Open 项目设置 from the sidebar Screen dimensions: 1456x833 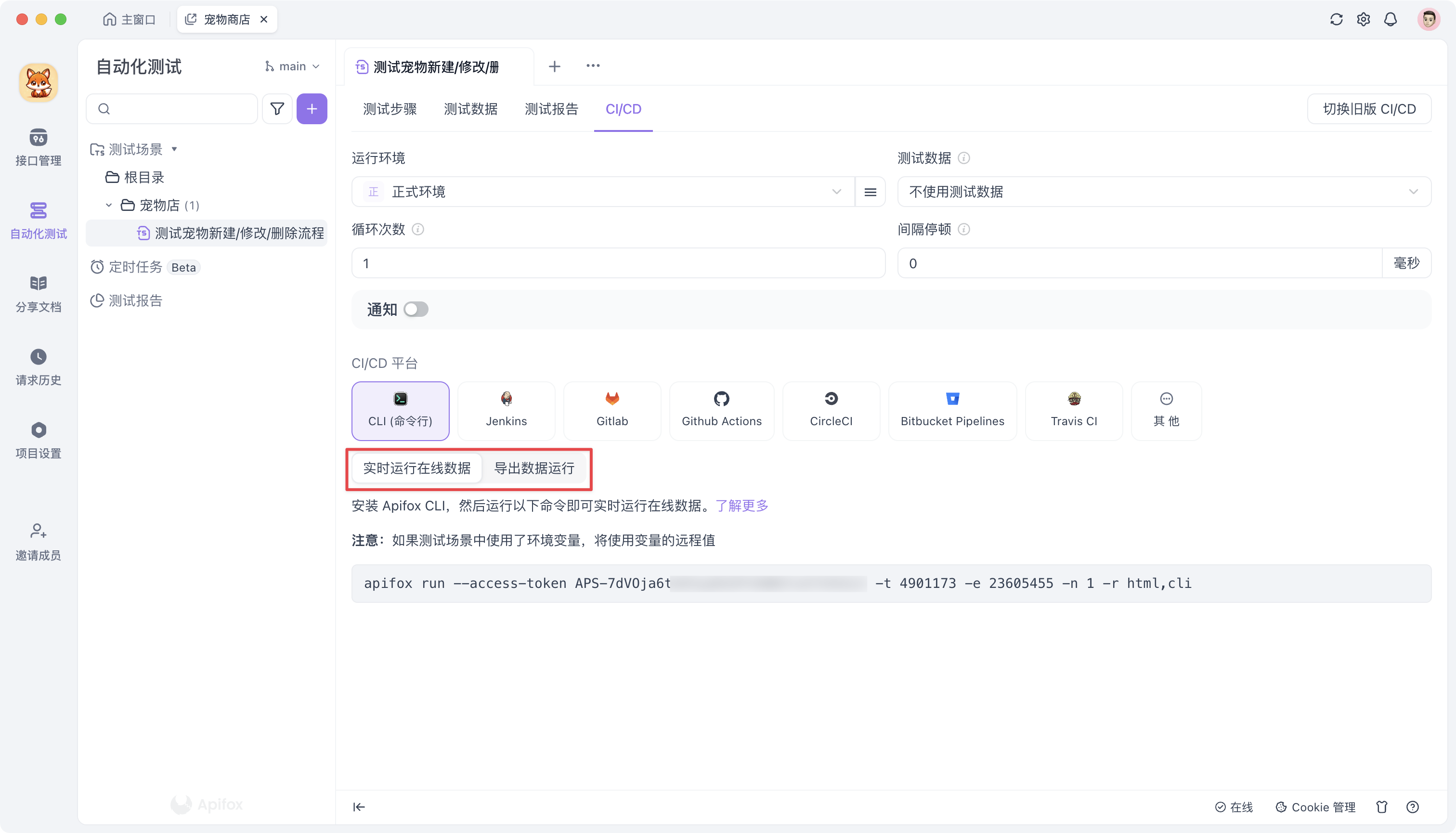pos(38,440)
